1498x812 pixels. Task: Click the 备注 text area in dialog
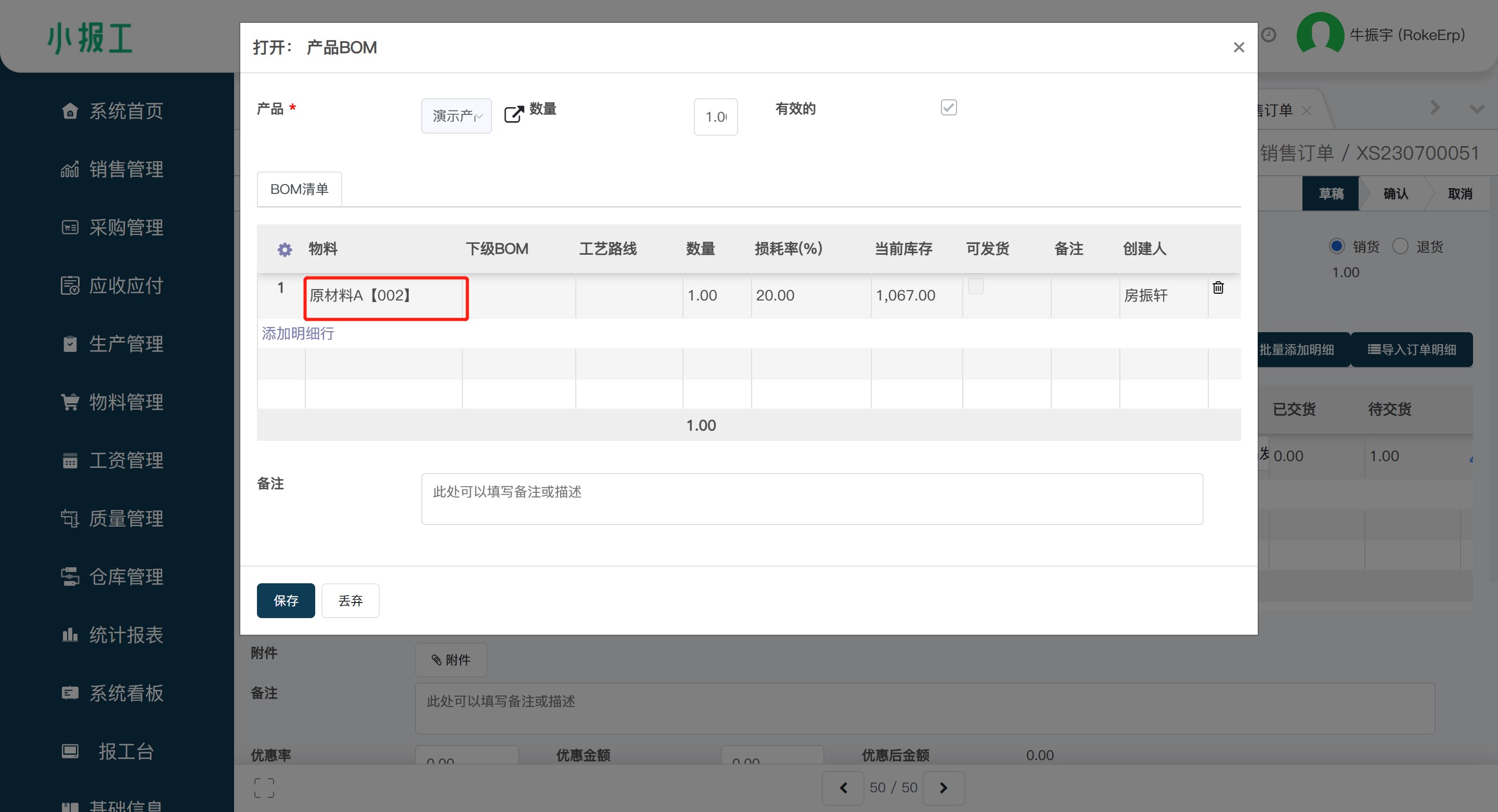811,499
